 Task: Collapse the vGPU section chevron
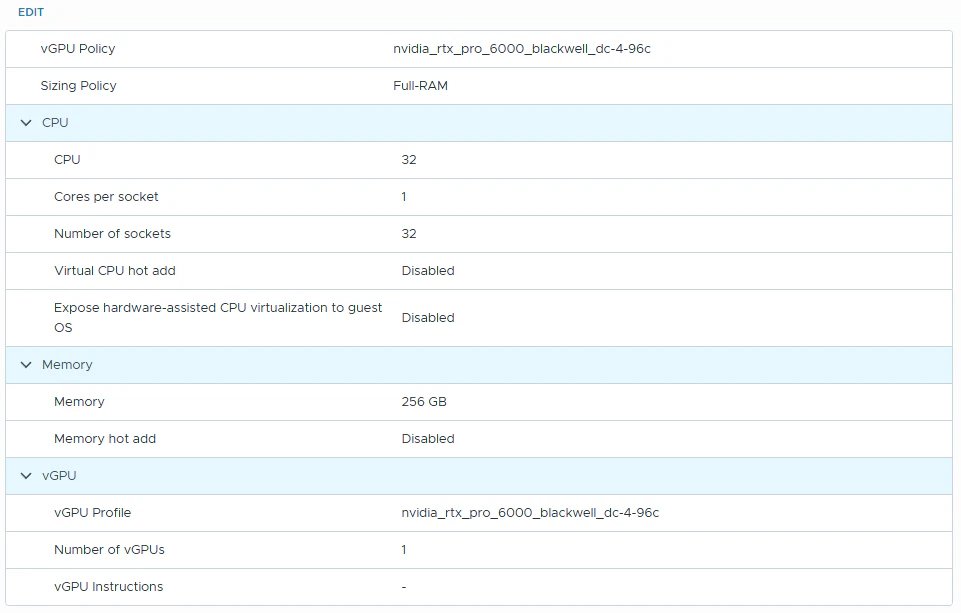pyautogui.click(x=26, y=476)
